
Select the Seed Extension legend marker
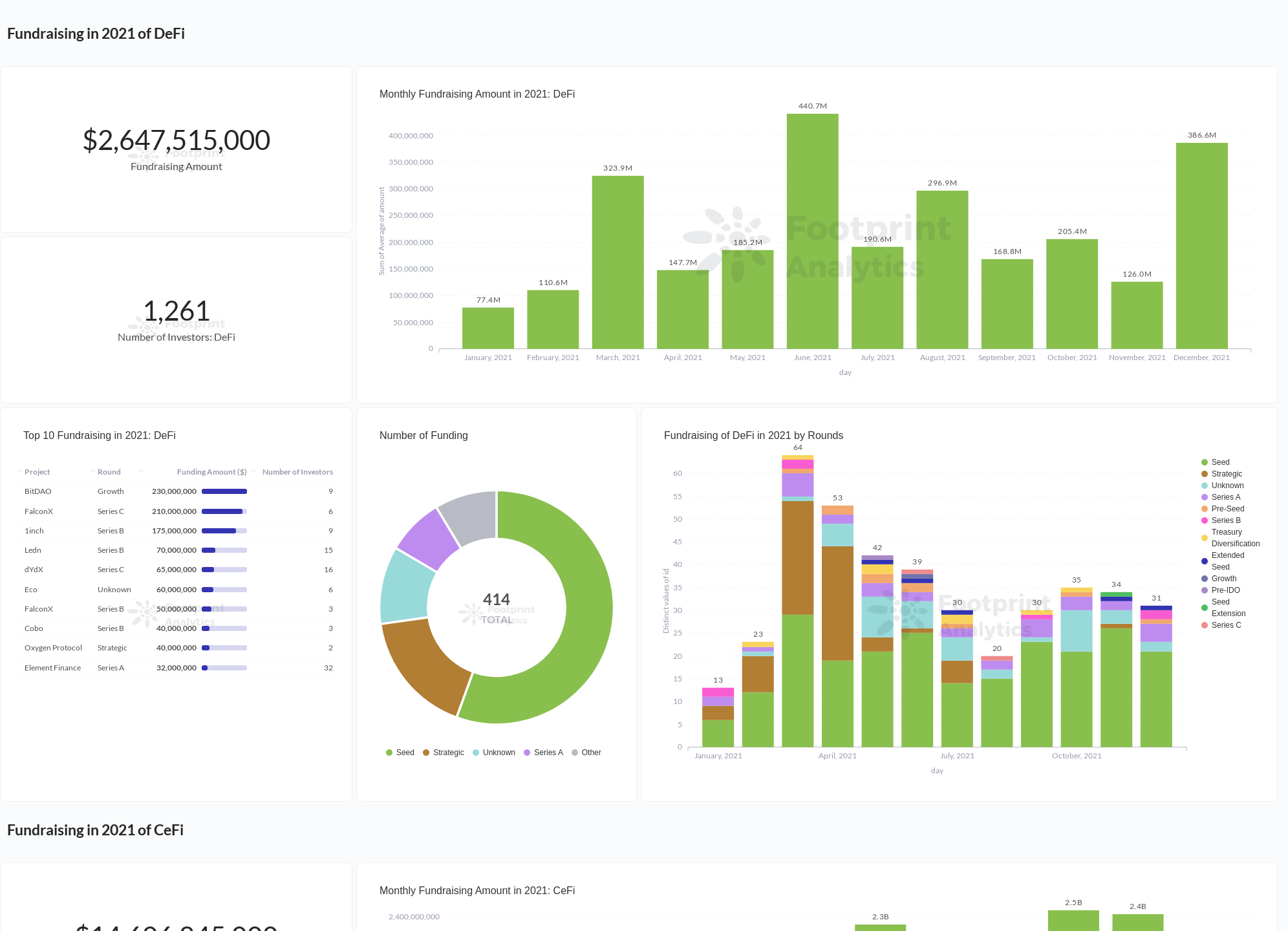(x=1204, y=606)
